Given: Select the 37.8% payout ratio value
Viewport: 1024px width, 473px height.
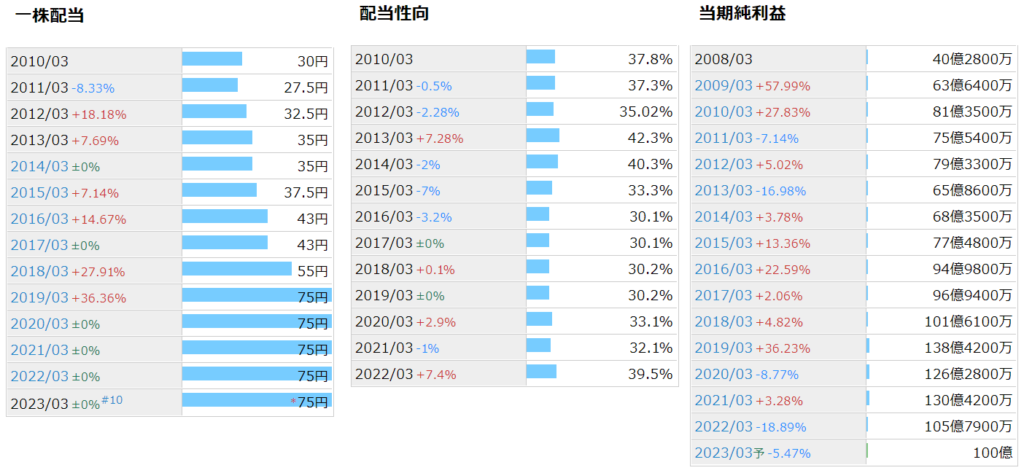Looking at the screenshot, I should click(x=650, y=59).
